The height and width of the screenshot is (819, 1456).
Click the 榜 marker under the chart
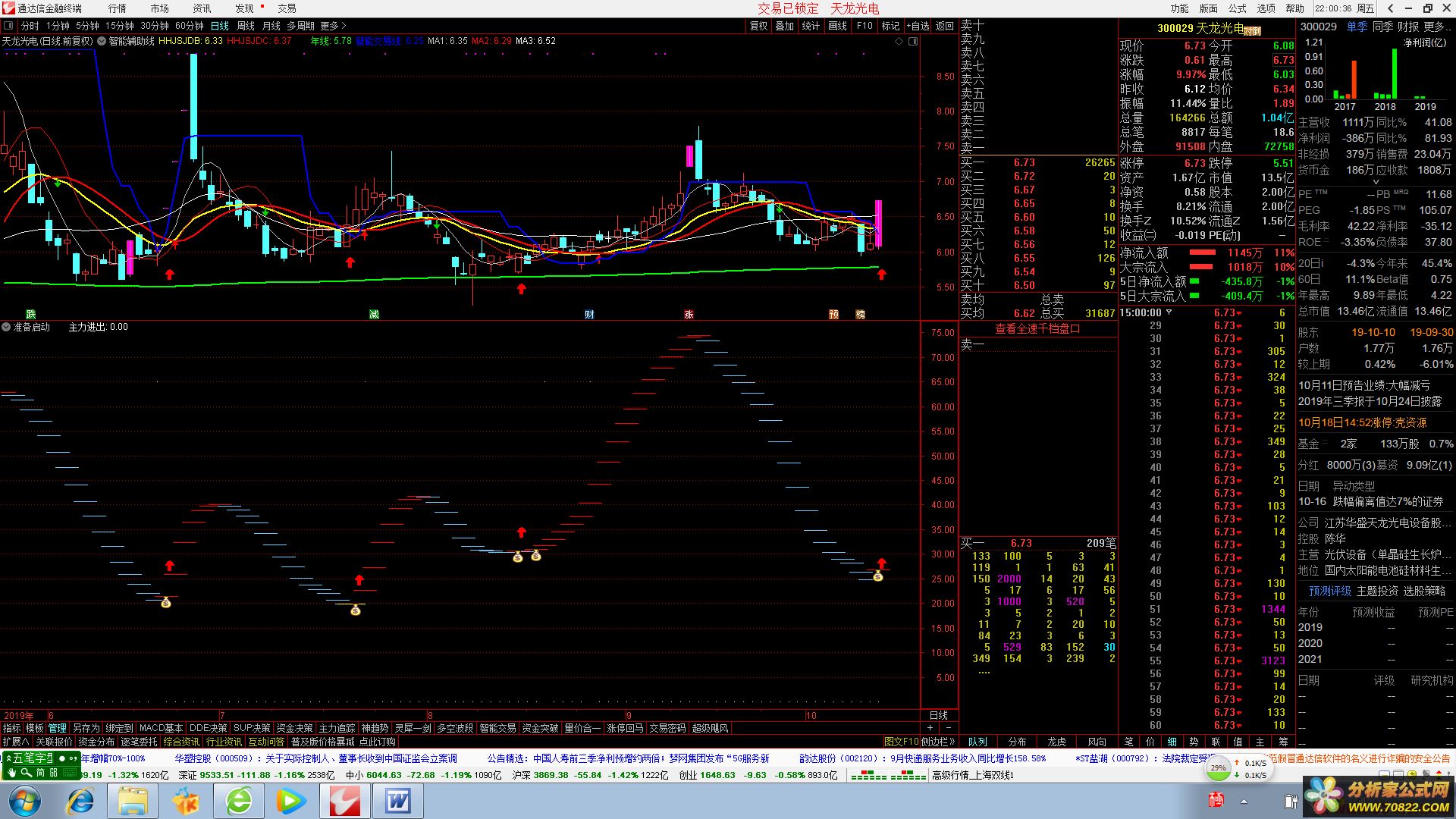click(860, 315)
